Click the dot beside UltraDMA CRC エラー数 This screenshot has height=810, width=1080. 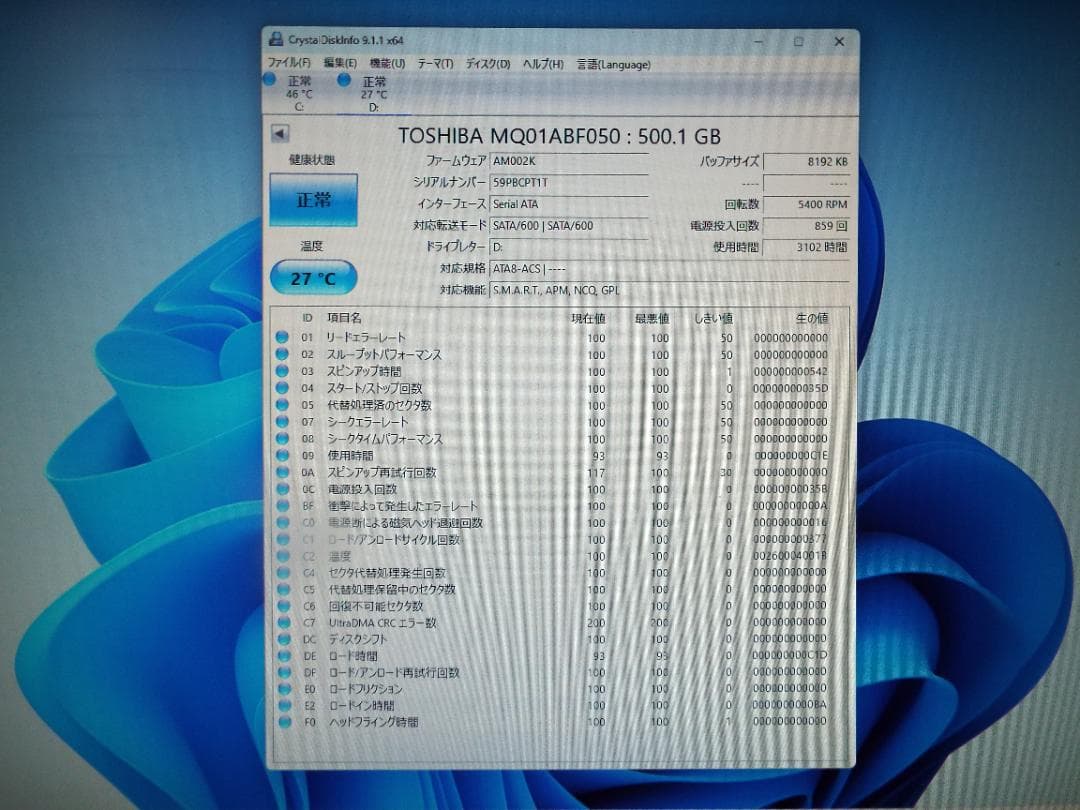coord(282,622)
